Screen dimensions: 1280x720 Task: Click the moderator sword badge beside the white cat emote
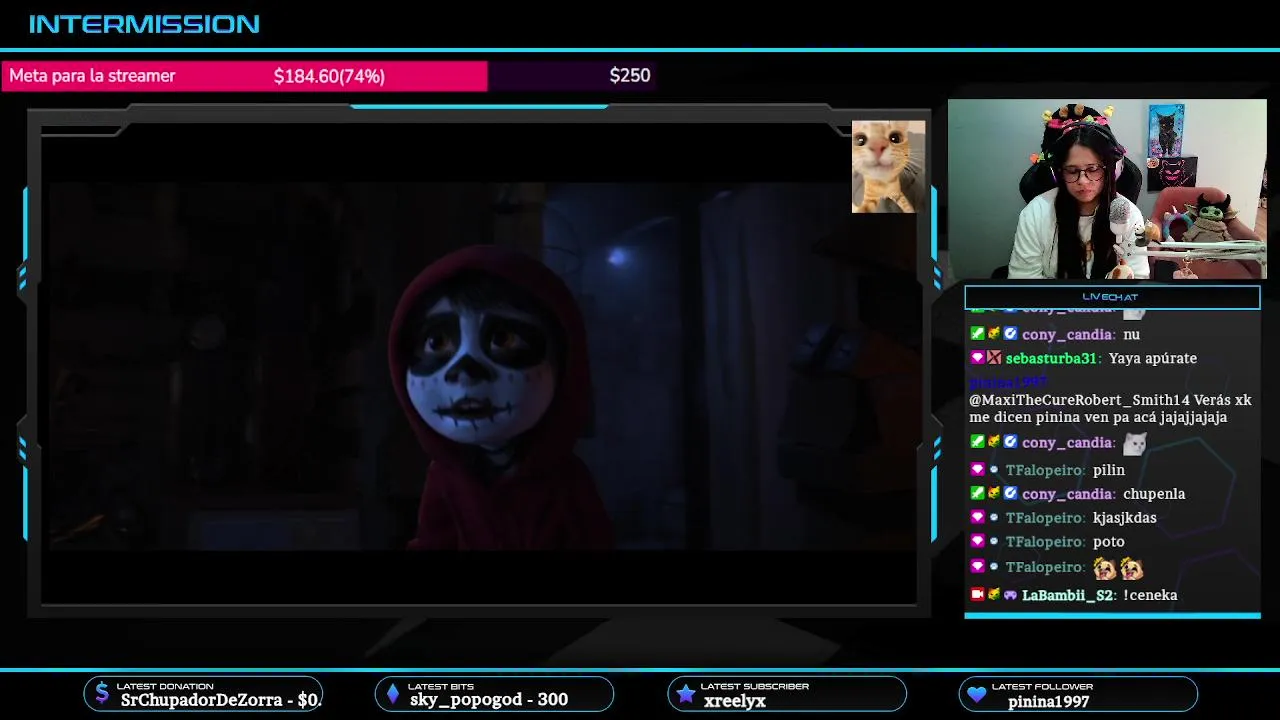coord(977,442)
